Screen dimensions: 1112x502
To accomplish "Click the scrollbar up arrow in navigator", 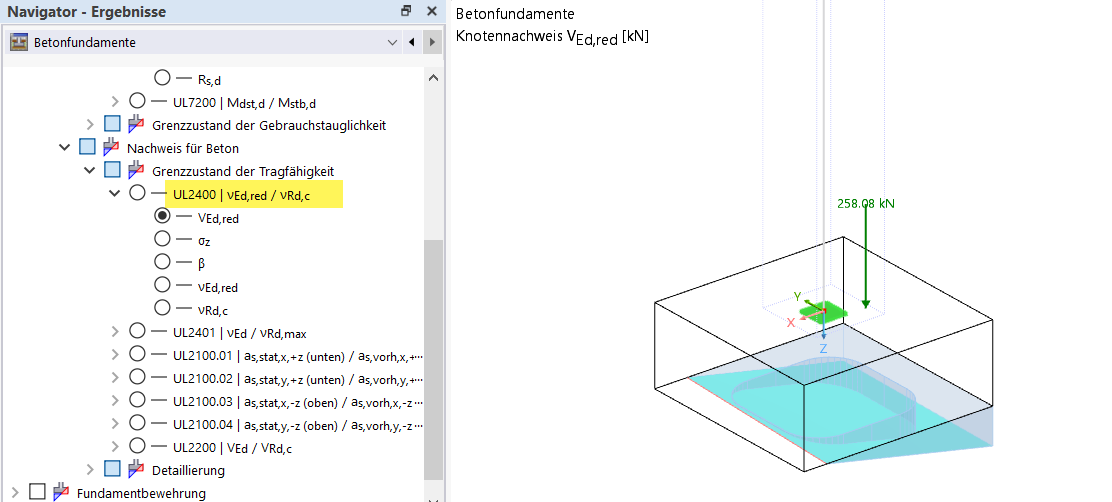I will click(433, 77).
